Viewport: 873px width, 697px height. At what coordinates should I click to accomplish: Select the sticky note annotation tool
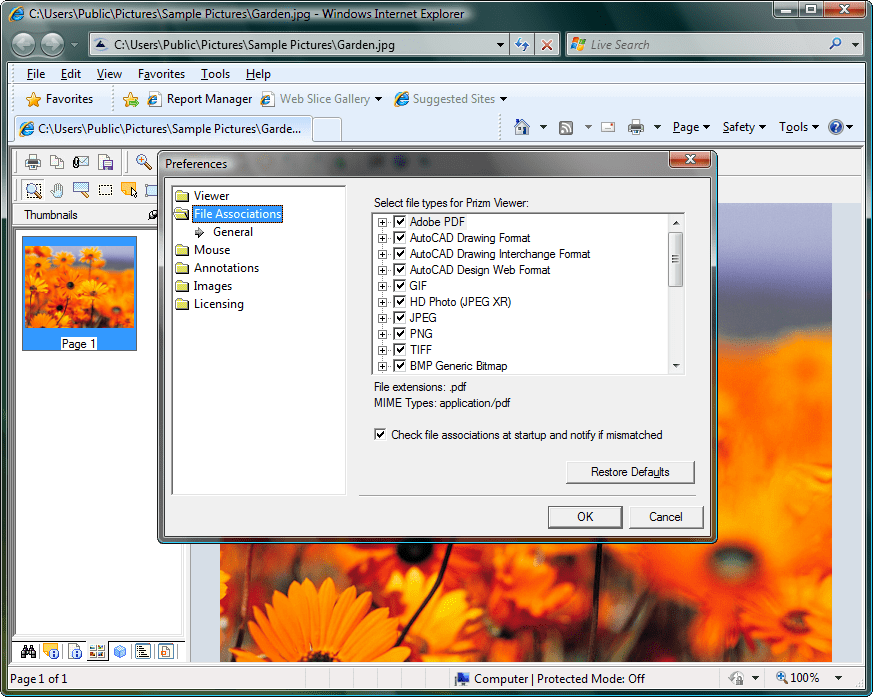point(127,190)
